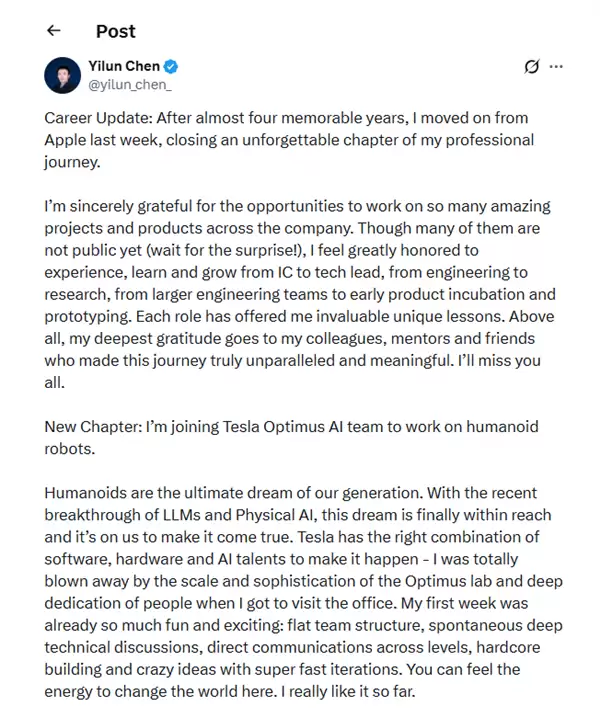The height and width of the screenshot is (717, 600).
Task: Click the 'New Chapter:' text
Action: tap(91, 427)
